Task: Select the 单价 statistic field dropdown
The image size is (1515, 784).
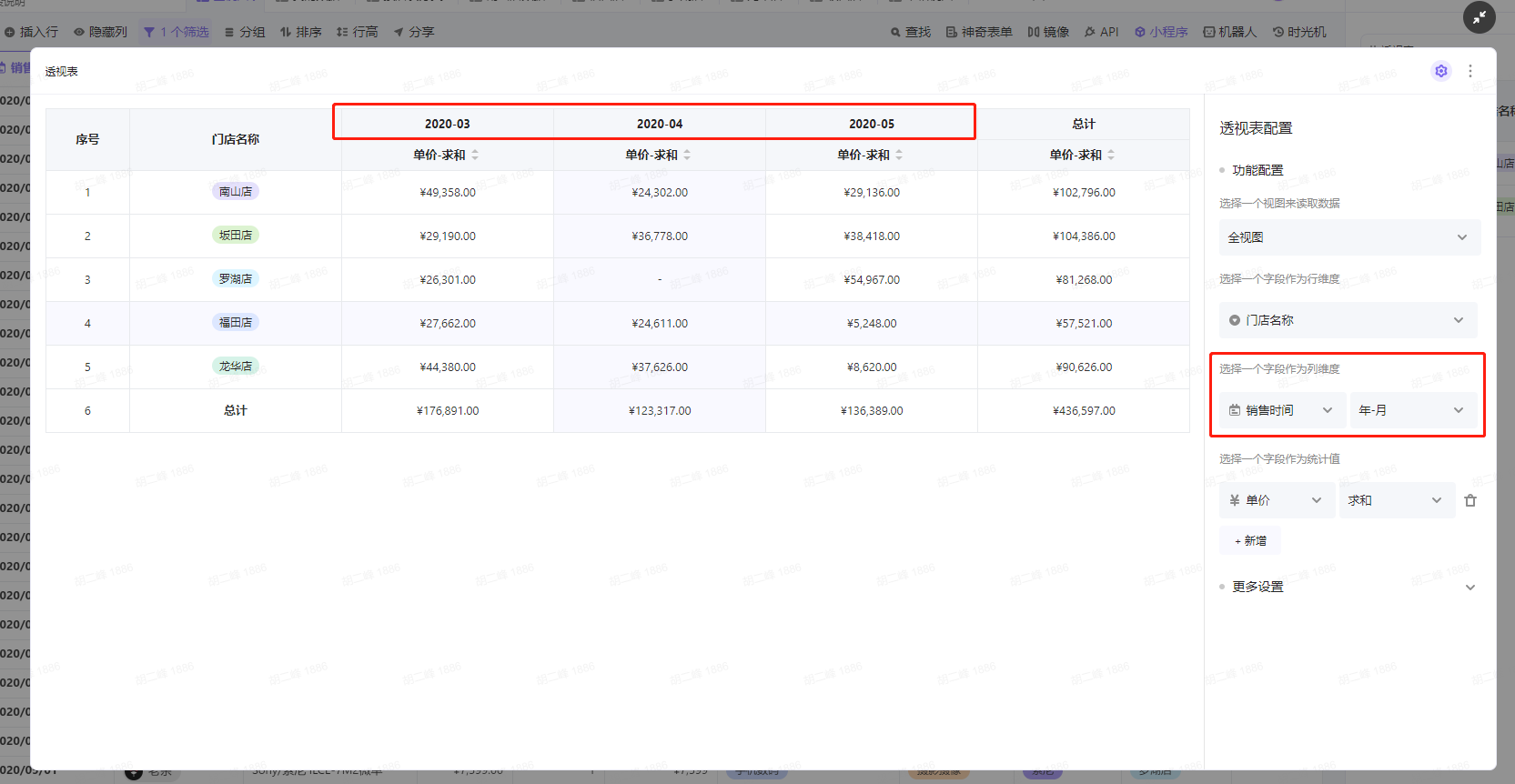Action: click(1276, 500)
